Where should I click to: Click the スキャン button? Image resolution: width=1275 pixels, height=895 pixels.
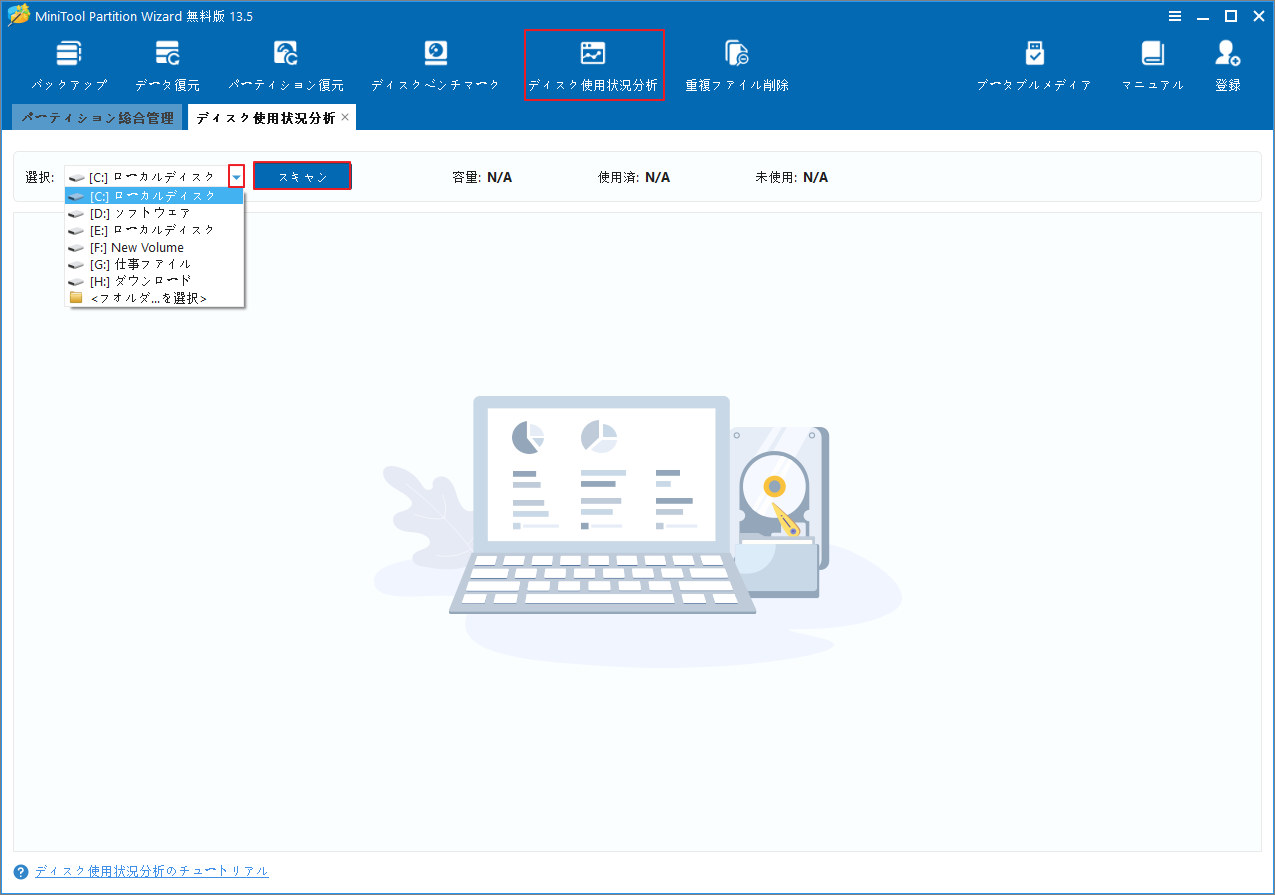click(302, 176)
